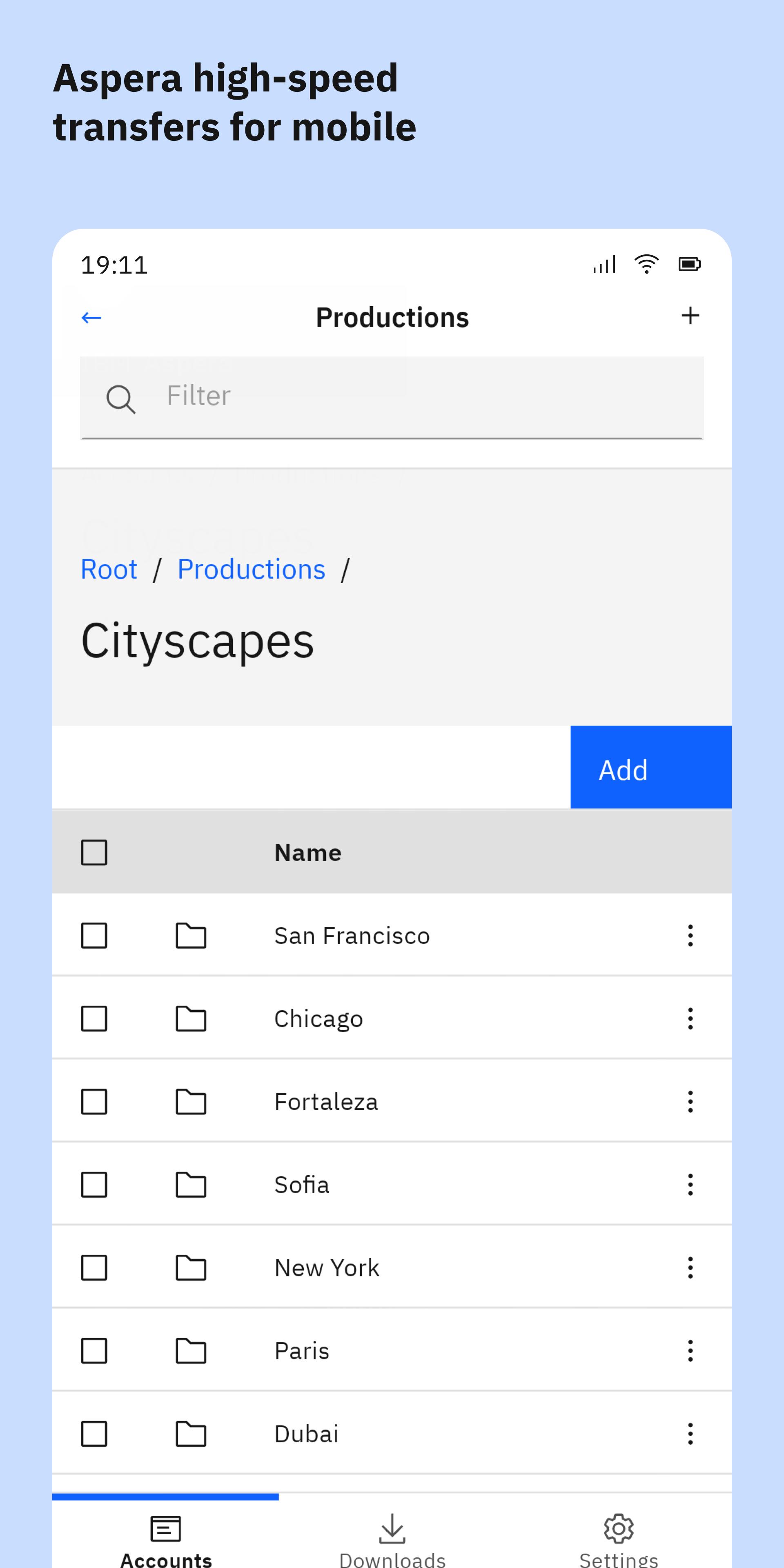The width and height of the screenshot is (784, 1568).
Task: Open overflow menu for Paris
Action: pos(690,1351)
